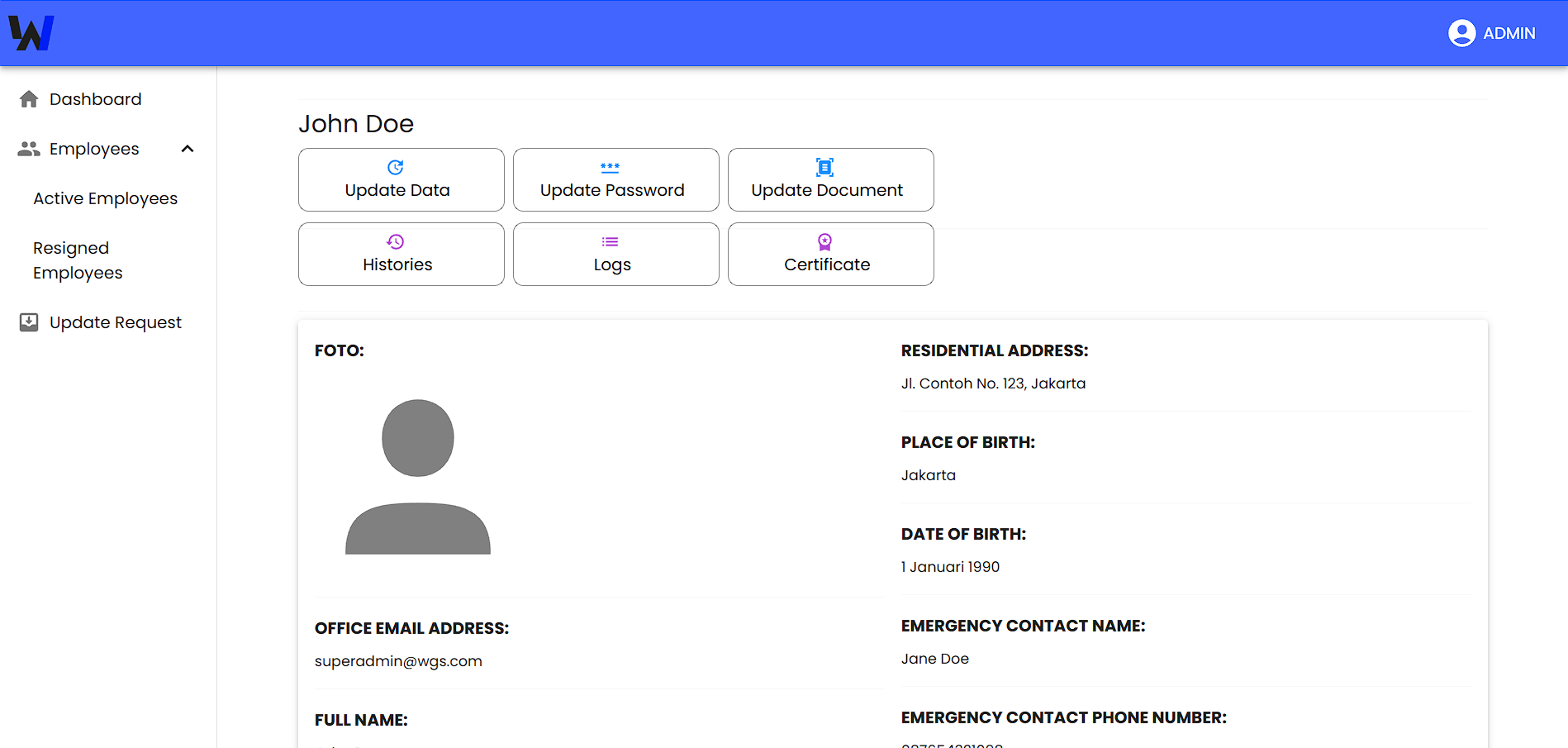Click John Doe's profile photo placeholder
Image resolution: width=1568 pixels, height=748 pixels.
pyautogui.click(x=417, y=477)
